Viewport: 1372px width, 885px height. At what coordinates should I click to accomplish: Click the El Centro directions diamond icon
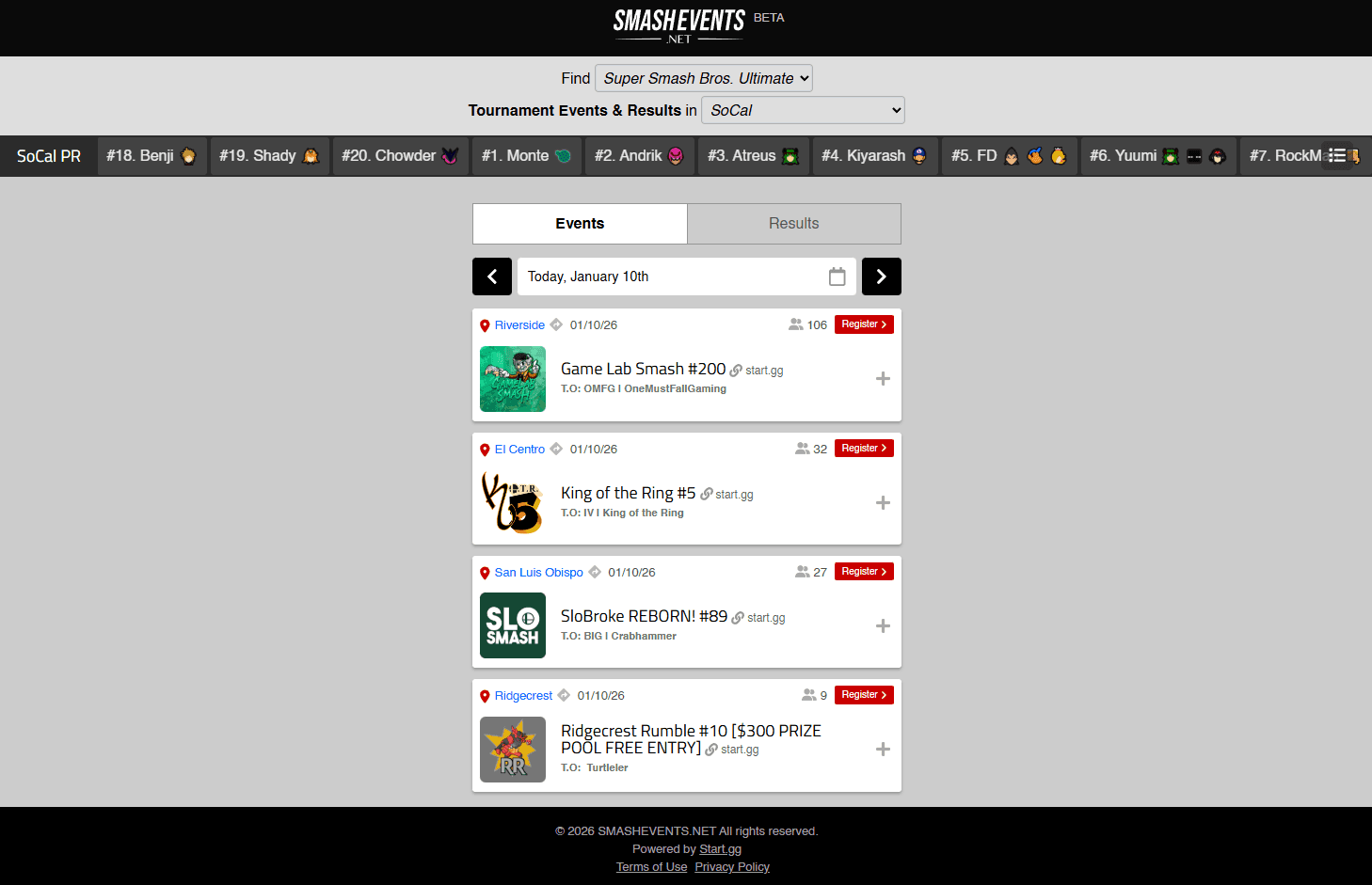[556, 449]
